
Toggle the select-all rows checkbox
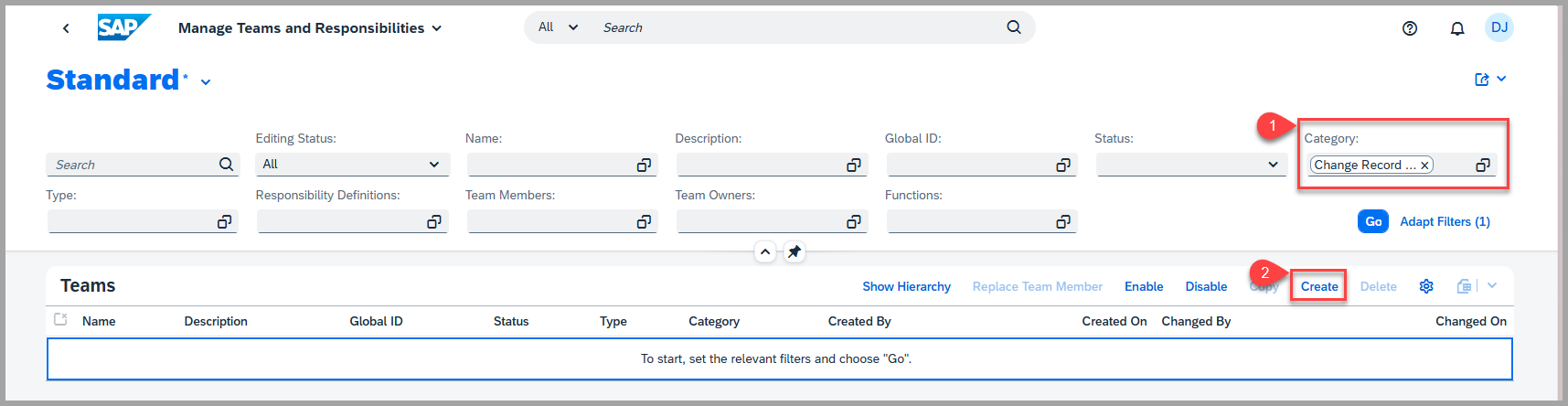(61, 320)
